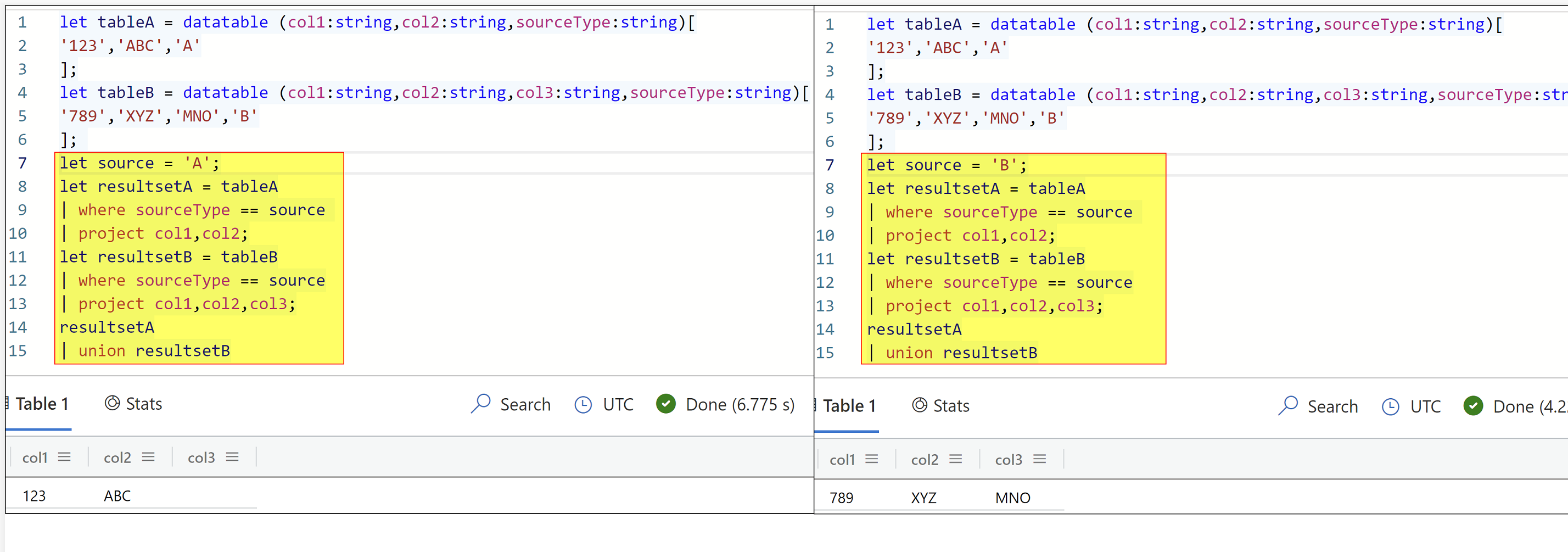Click the UTC clock icon on the left pane
1568x552 pixels.
point(583,404)
